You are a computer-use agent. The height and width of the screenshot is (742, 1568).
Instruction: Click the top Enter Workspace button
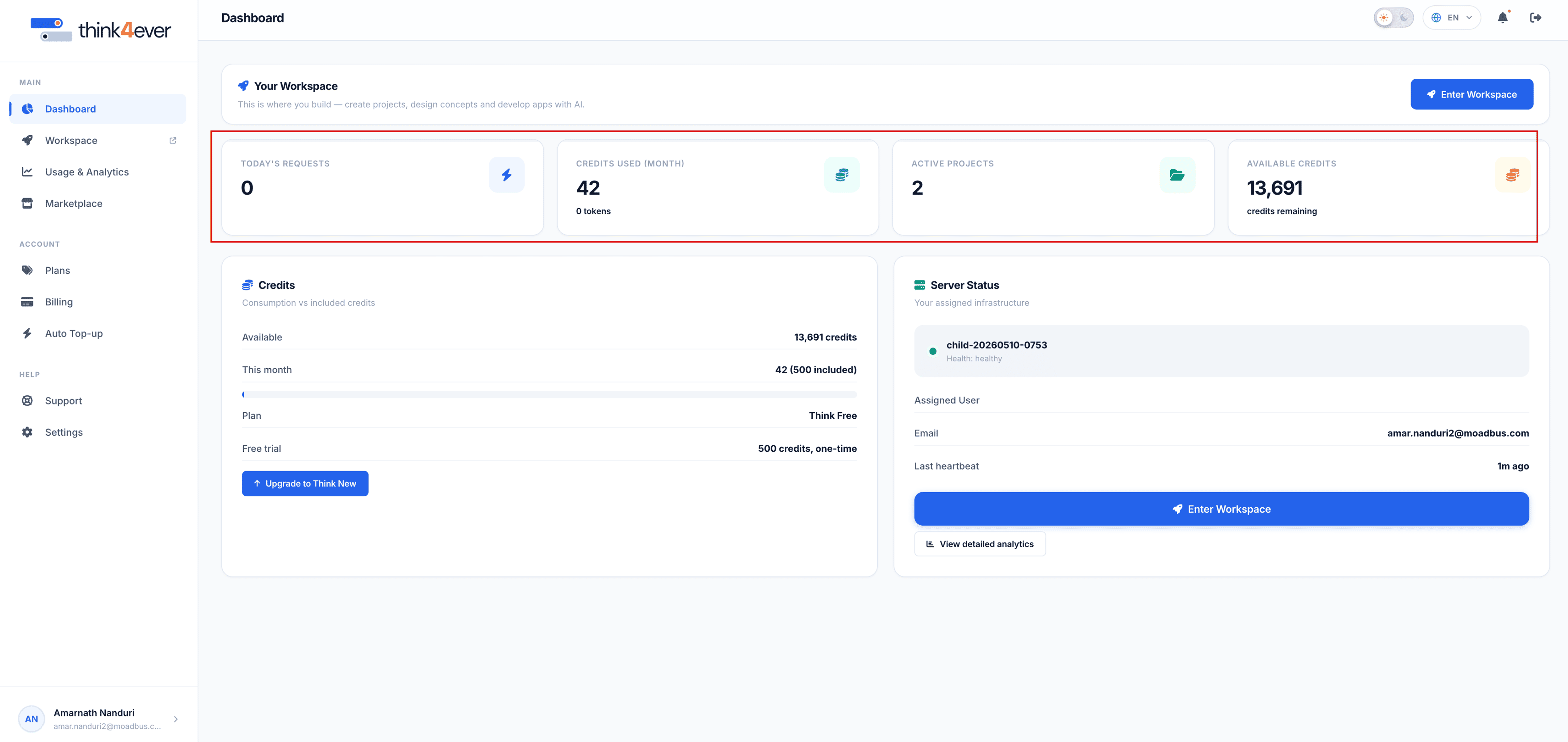tap(1471, 94)
